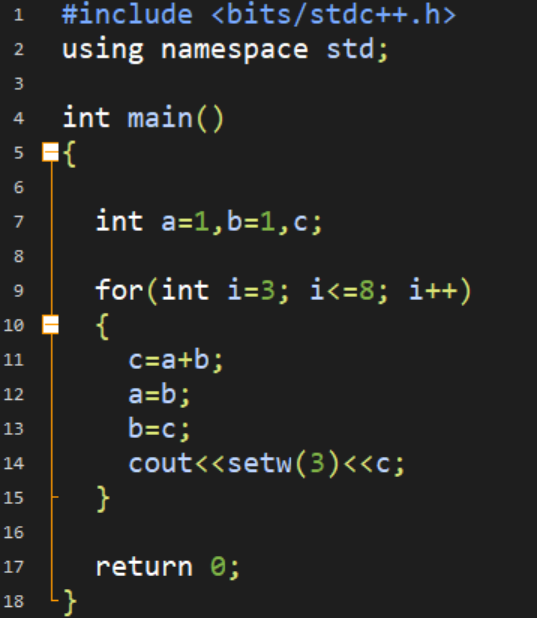Click the '#include <bits/stdc++.h>' line
Screen dimensions: 537x618
point(259,15)
